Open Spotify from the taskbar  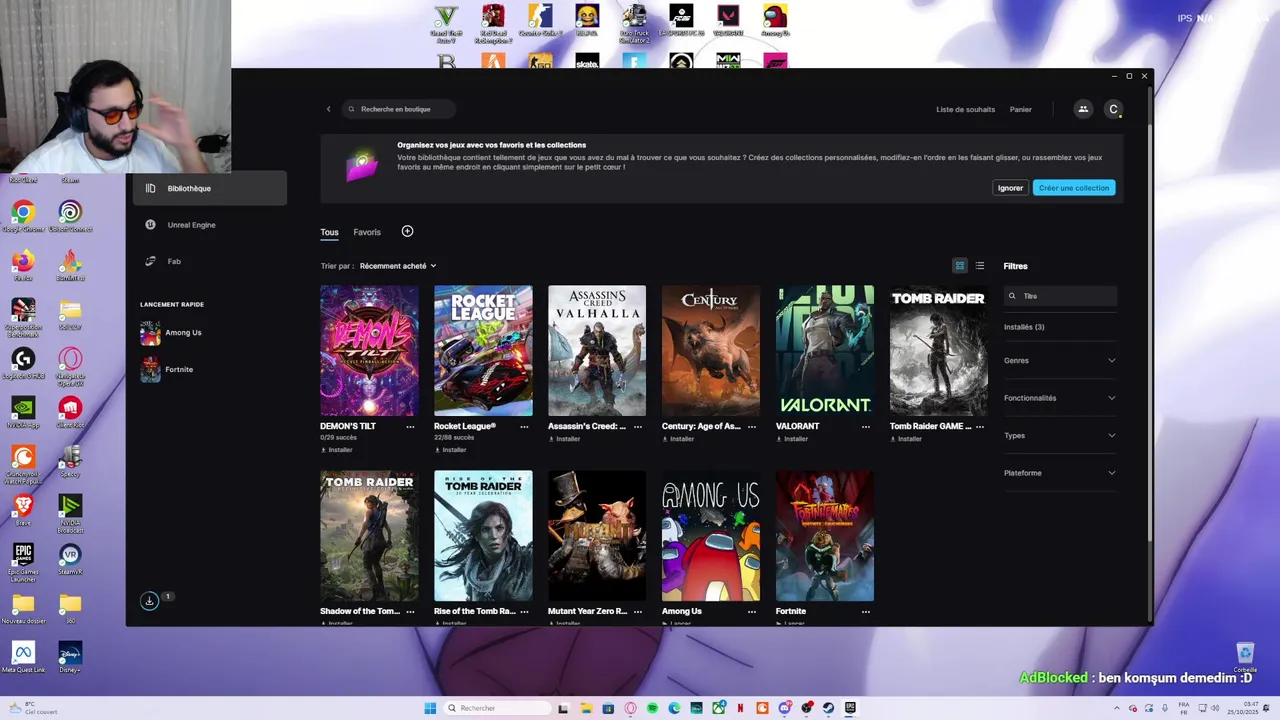[x=652, y=708]
